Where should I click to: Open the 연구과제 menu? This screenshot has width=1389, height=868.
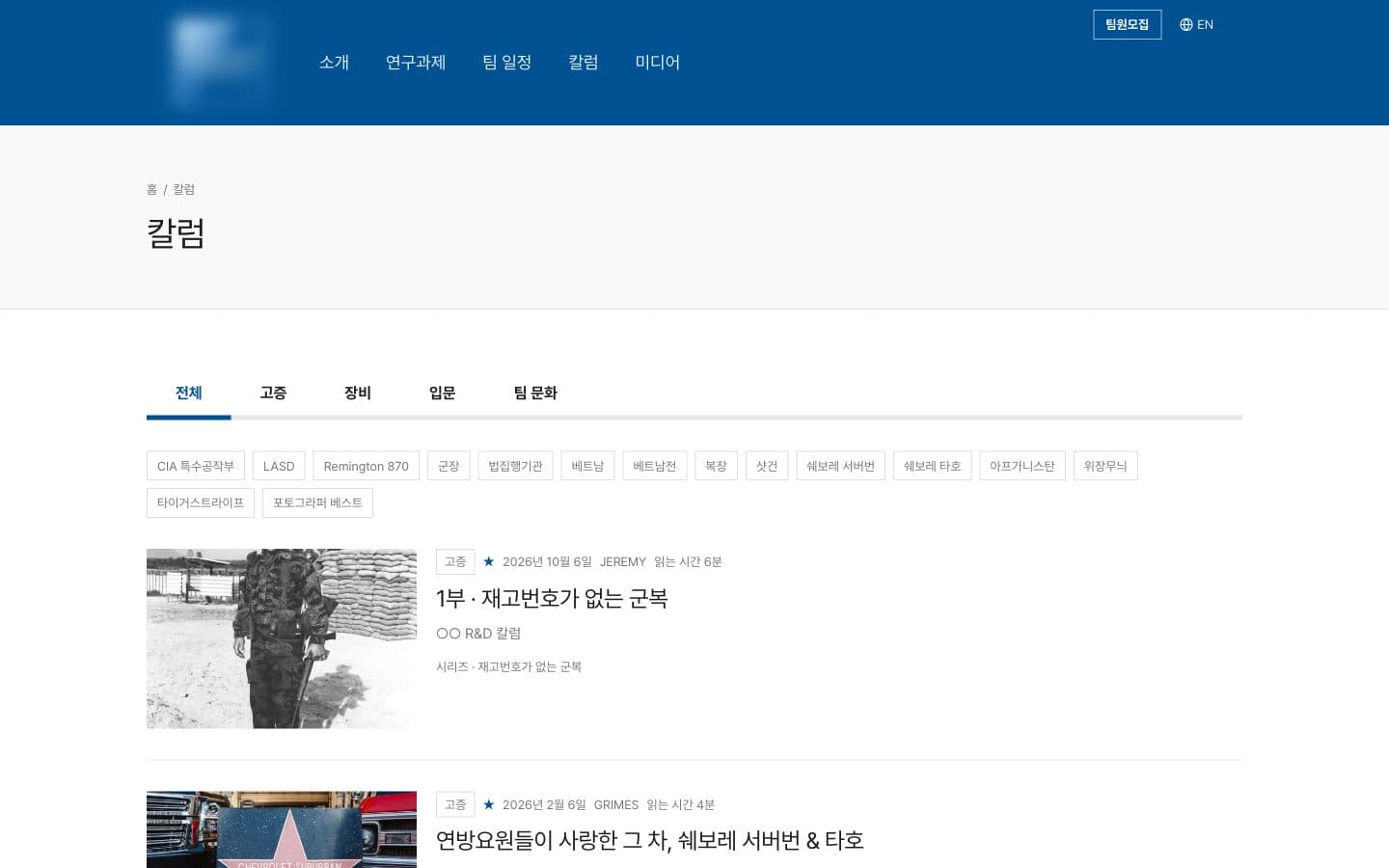pyautogui.click(x=416, y=63)
